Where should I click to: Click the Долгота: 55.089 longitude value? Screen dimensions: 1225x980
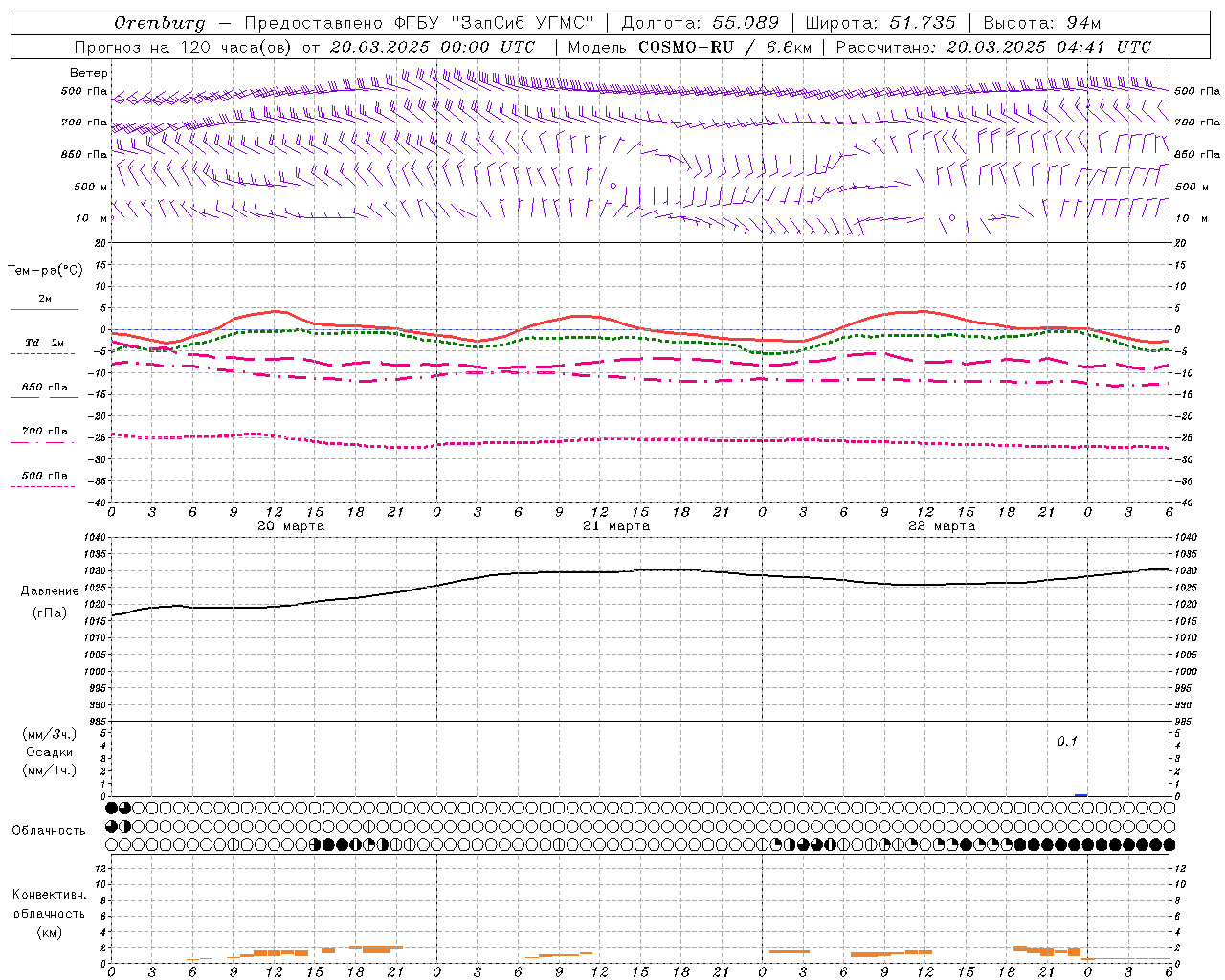[x=701, y=23]
